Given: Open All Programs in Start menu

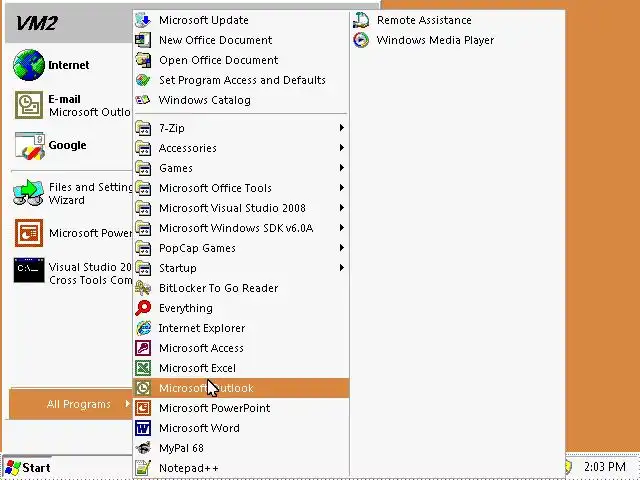Looking at the screenshot, I should pos(78,404).
